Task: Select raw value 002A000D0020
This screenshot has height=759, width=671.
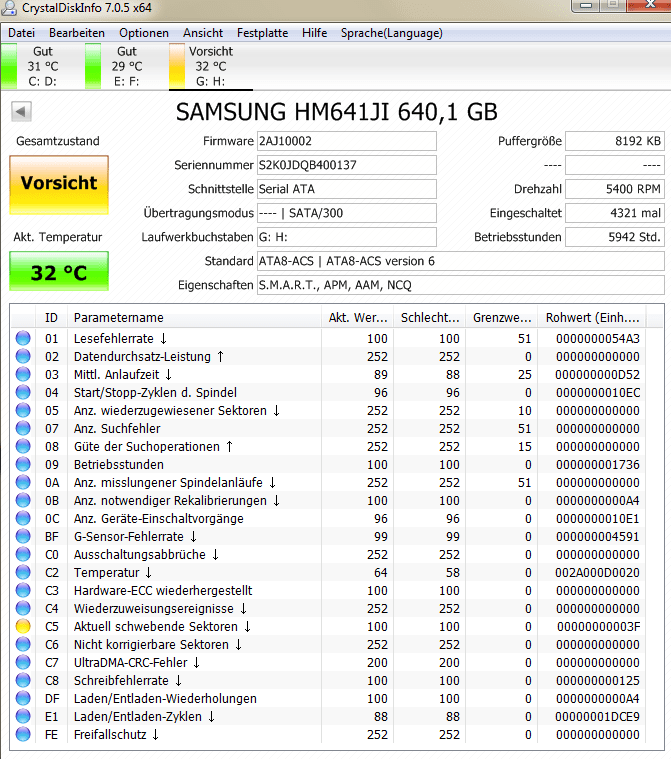Action: pos(597,573)
